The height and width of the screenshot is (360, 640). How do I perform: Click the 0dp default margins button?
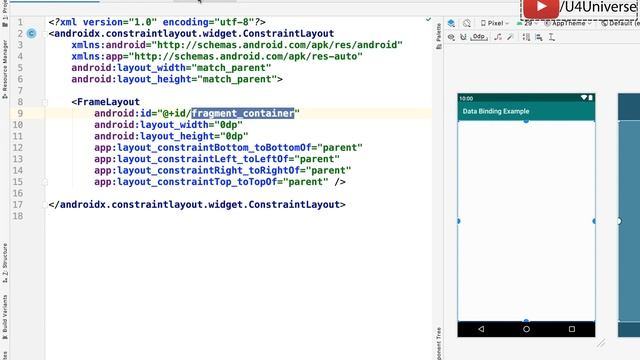pyautogui.click(x=478, y=37)
